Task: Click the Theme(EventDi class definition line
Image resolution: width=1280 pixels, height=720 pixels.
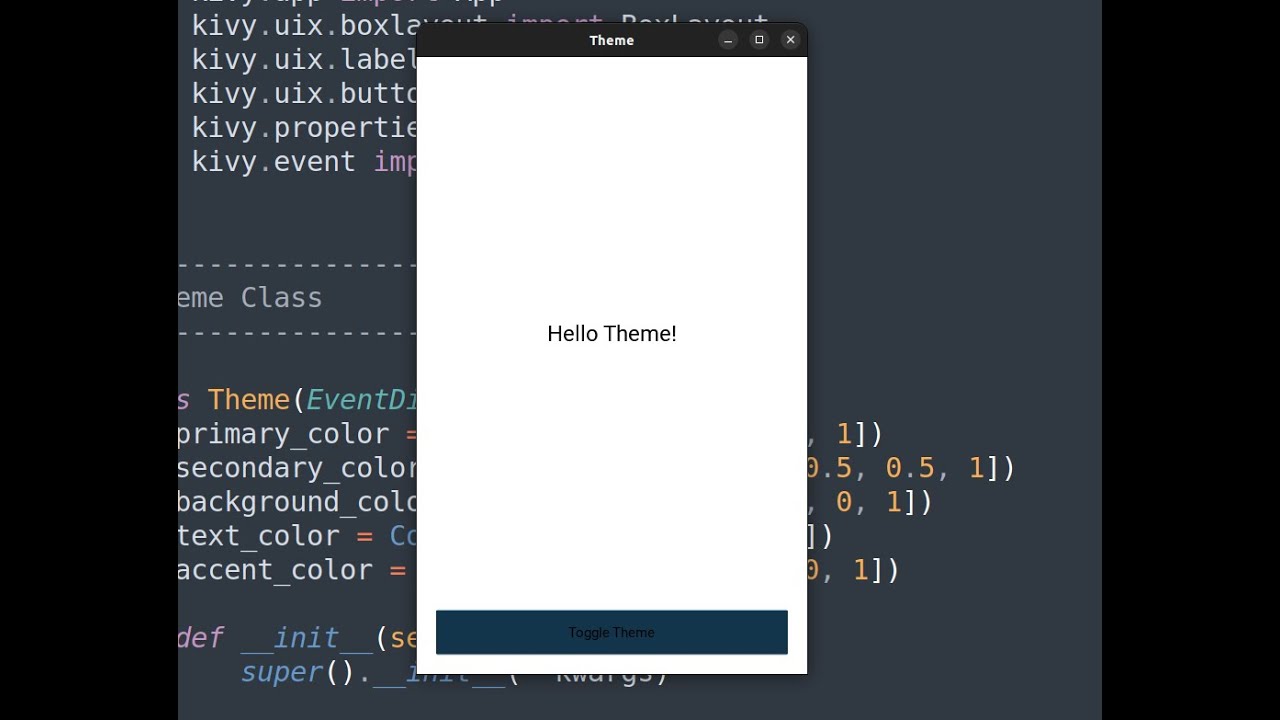Action: [x=297, y=400]
